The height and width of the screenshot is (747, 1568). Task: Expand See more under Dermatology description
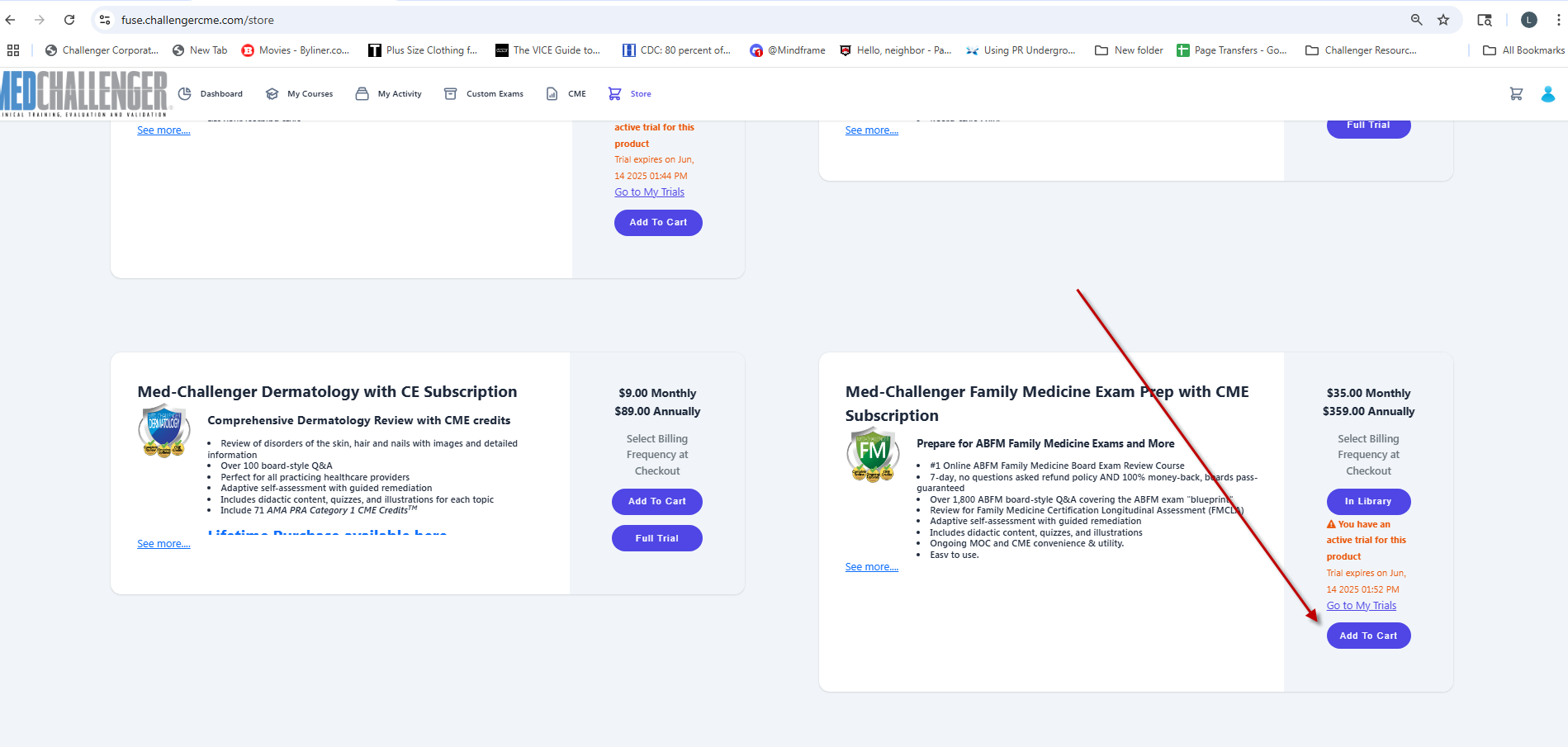(163, 544)
